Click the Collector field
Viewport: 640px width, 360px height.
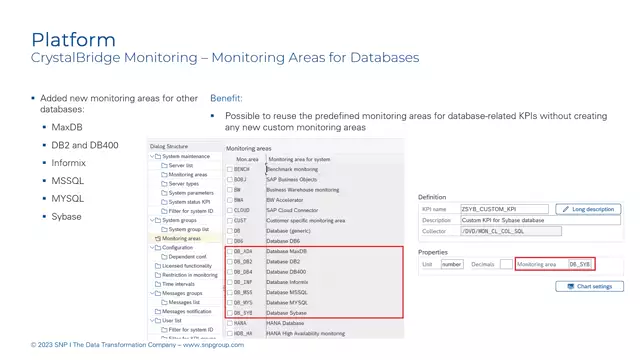(x=511, y=231)
